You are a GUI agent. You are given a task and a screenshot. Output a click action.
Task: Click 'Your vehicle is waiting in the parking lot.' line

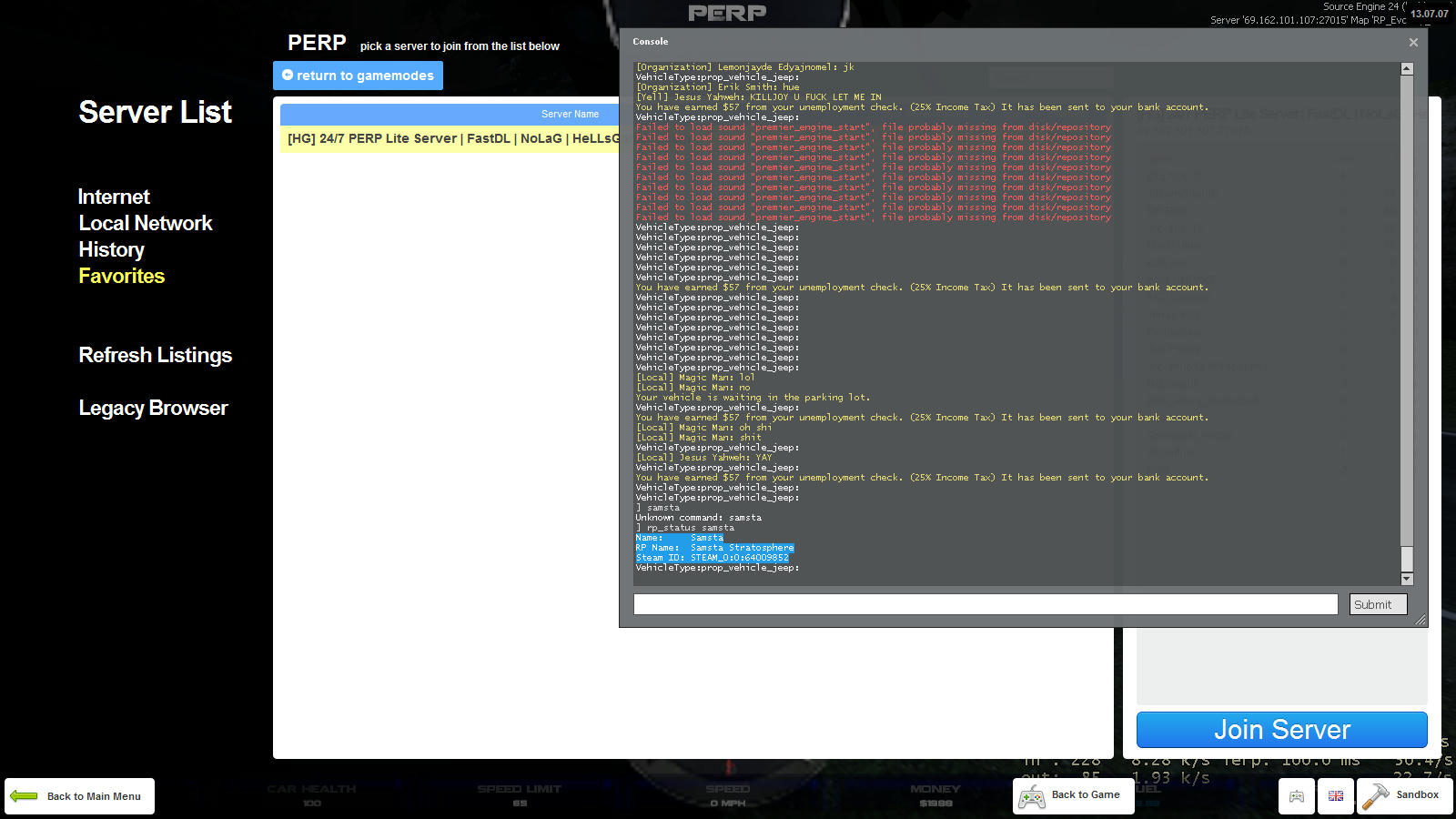tap(753, 398)
